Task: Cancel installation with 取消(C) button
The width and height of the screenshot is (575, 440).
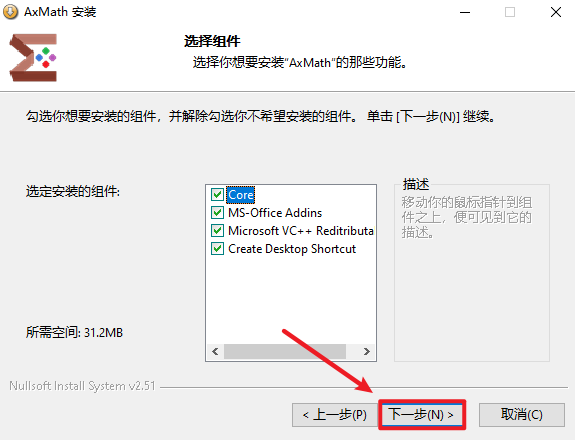Action: (x=521, y=415)
